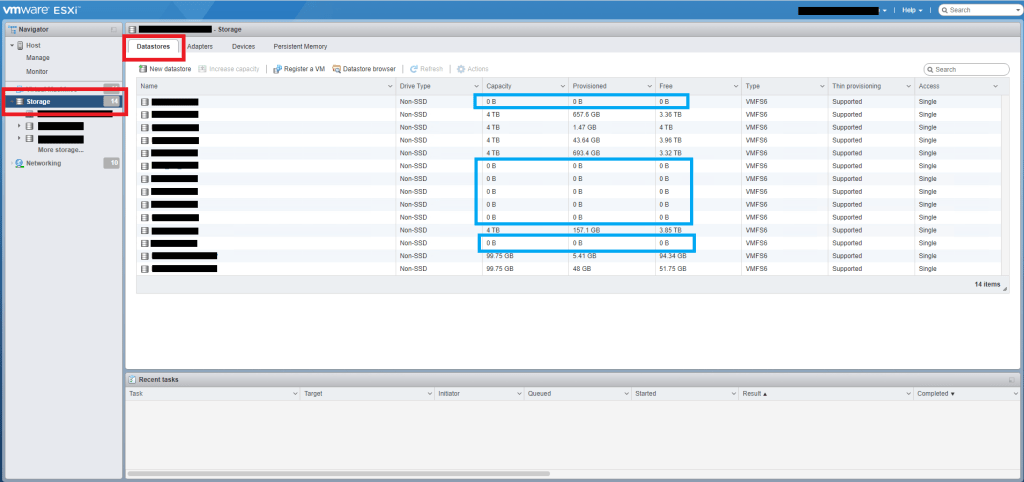The image size is (1024, 482).
Task: Click the Networking icon in Navigator
Action: click(20, 163)
